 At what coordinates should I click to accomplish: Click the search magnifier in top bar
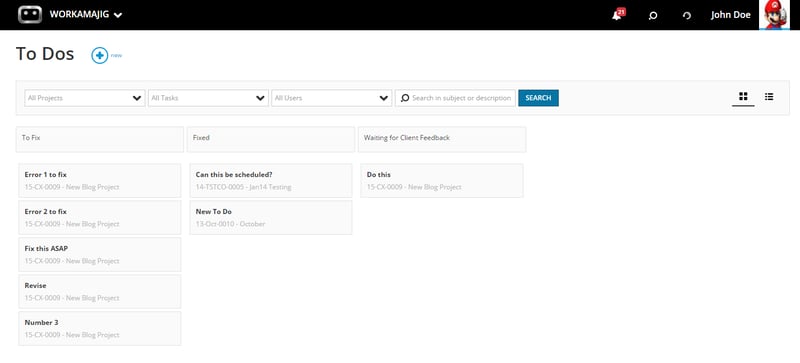[652, 15]
